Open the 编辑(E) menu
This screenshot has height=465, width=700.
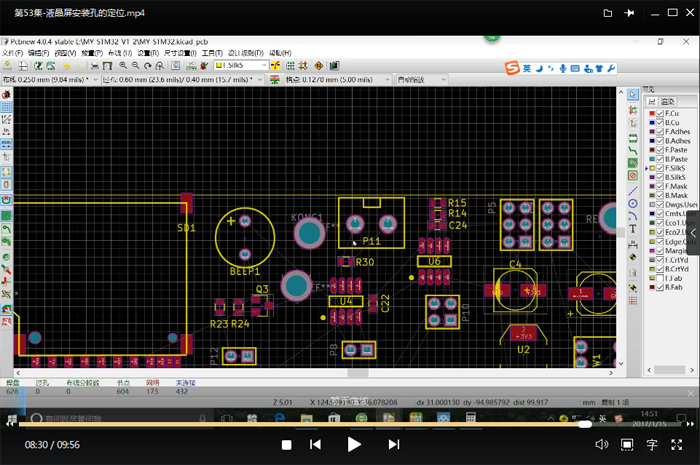[39, 52]
